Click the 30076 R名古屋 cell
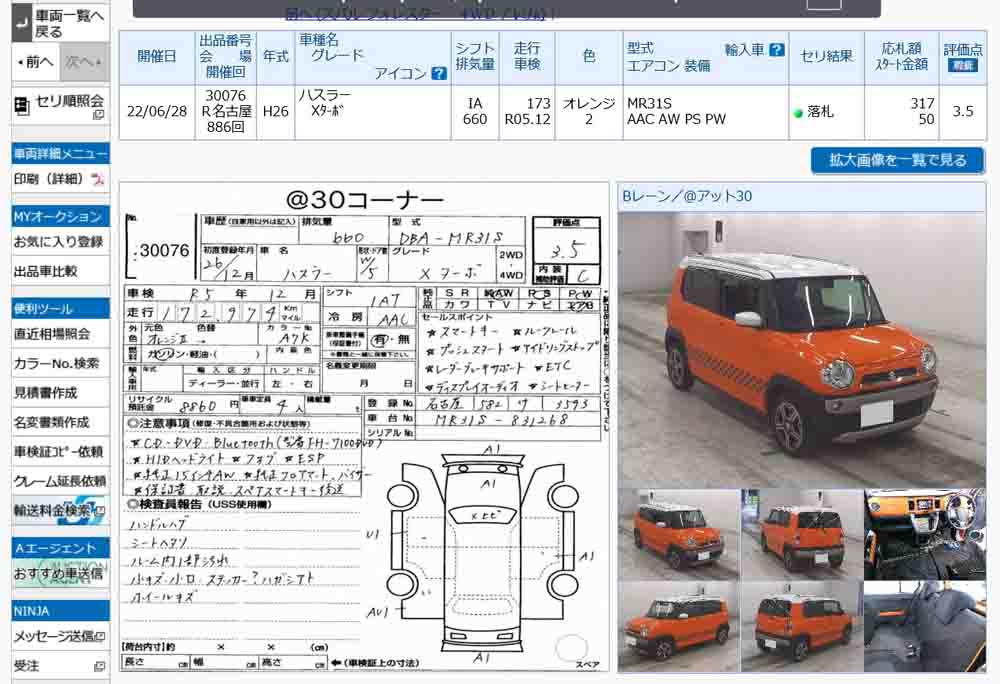Screen dimensions: 1000x684 (226, 112)
